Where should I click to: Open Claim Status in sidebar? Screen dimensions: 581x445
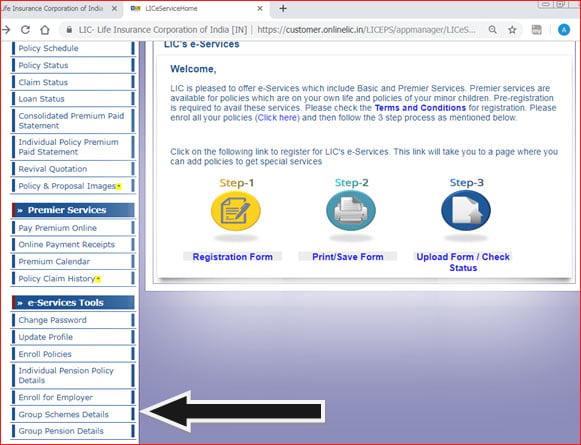[73, 82]
